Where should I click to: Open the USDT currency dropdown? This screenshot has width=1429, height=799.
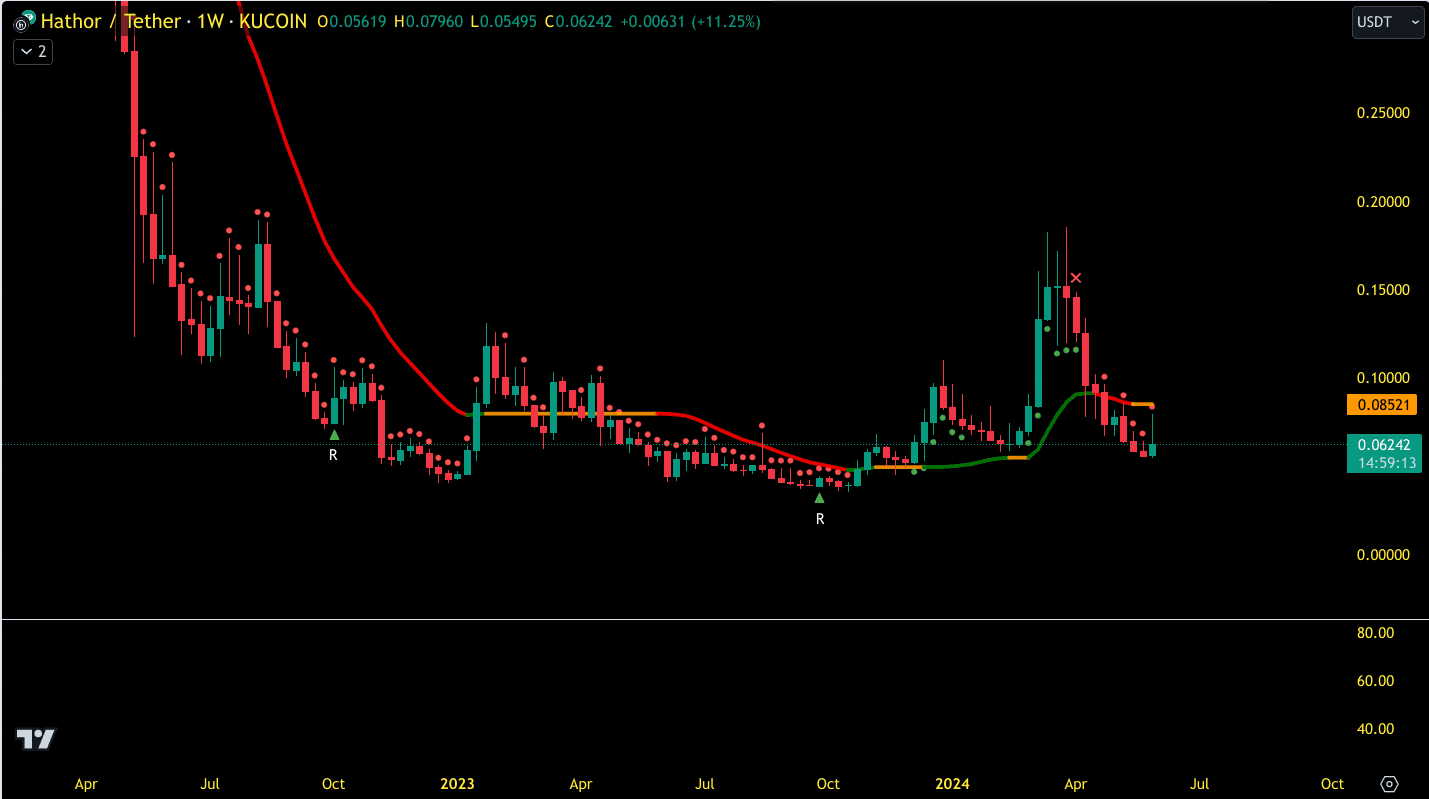pos(1388,21)
